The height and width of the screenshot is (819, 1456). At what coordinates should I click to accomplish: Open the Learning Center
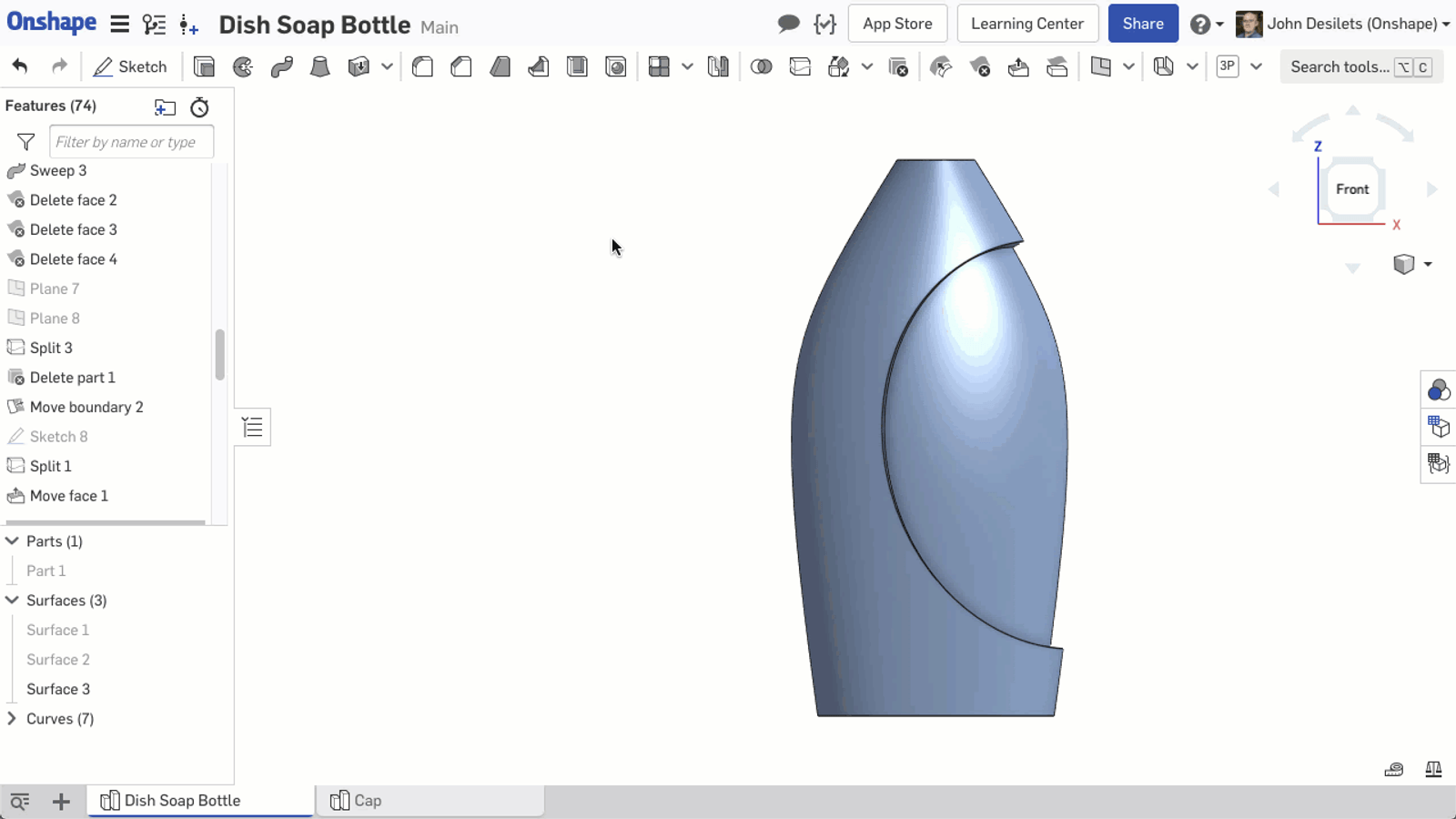click(x=1026, y=24)
